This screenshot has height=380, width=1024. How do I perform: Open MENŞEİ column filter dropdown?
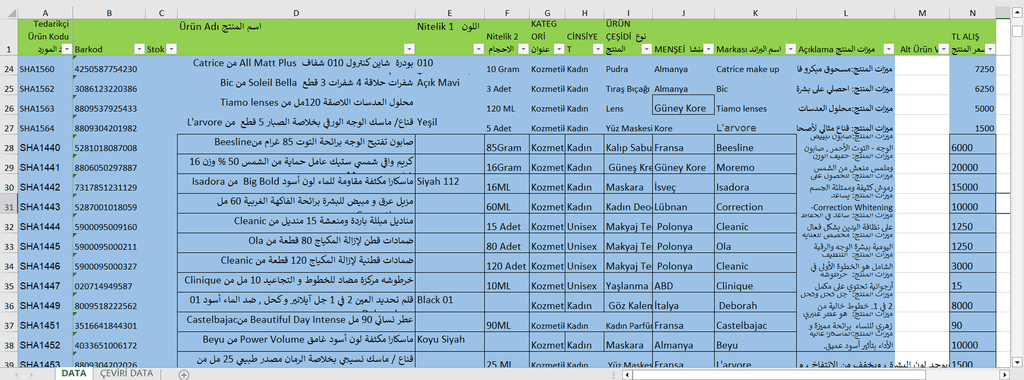point(708,49)
